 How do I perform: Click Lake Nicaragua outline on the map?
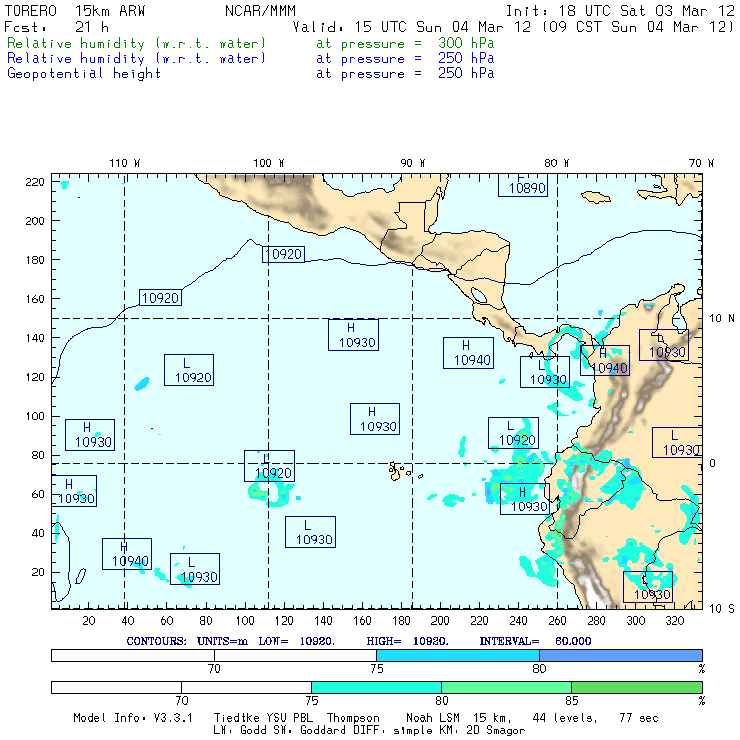click(x=479, y=295)
